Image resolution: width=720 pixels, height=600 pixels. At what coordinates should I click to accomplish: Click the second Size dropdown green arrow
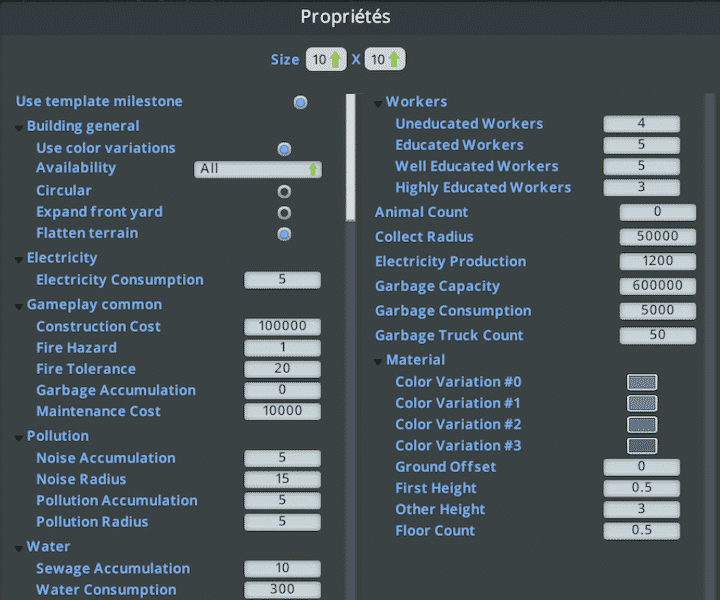[394, 60]
